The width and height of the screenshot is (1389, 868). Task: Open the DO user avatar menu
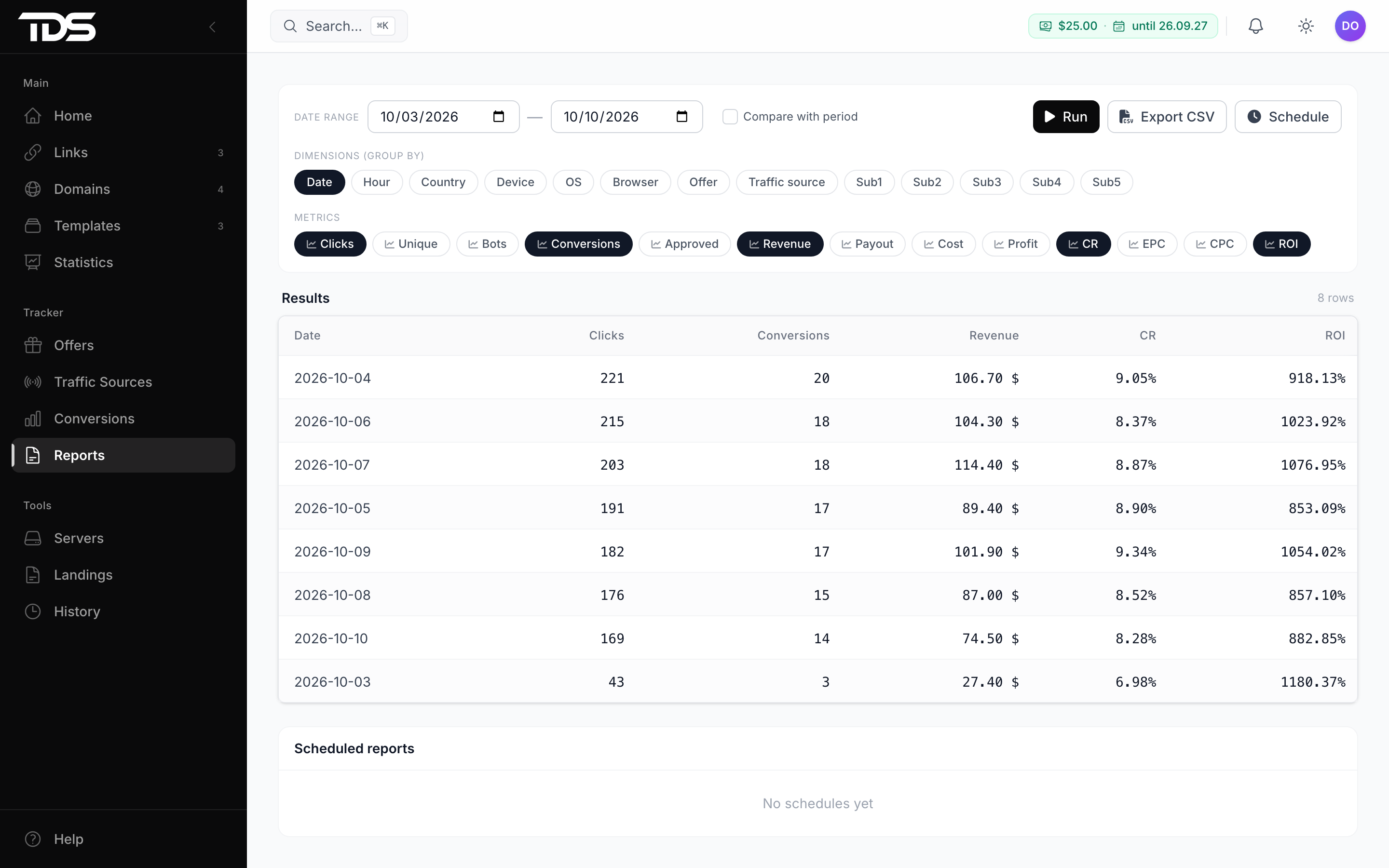click(x=1350, y=26)
